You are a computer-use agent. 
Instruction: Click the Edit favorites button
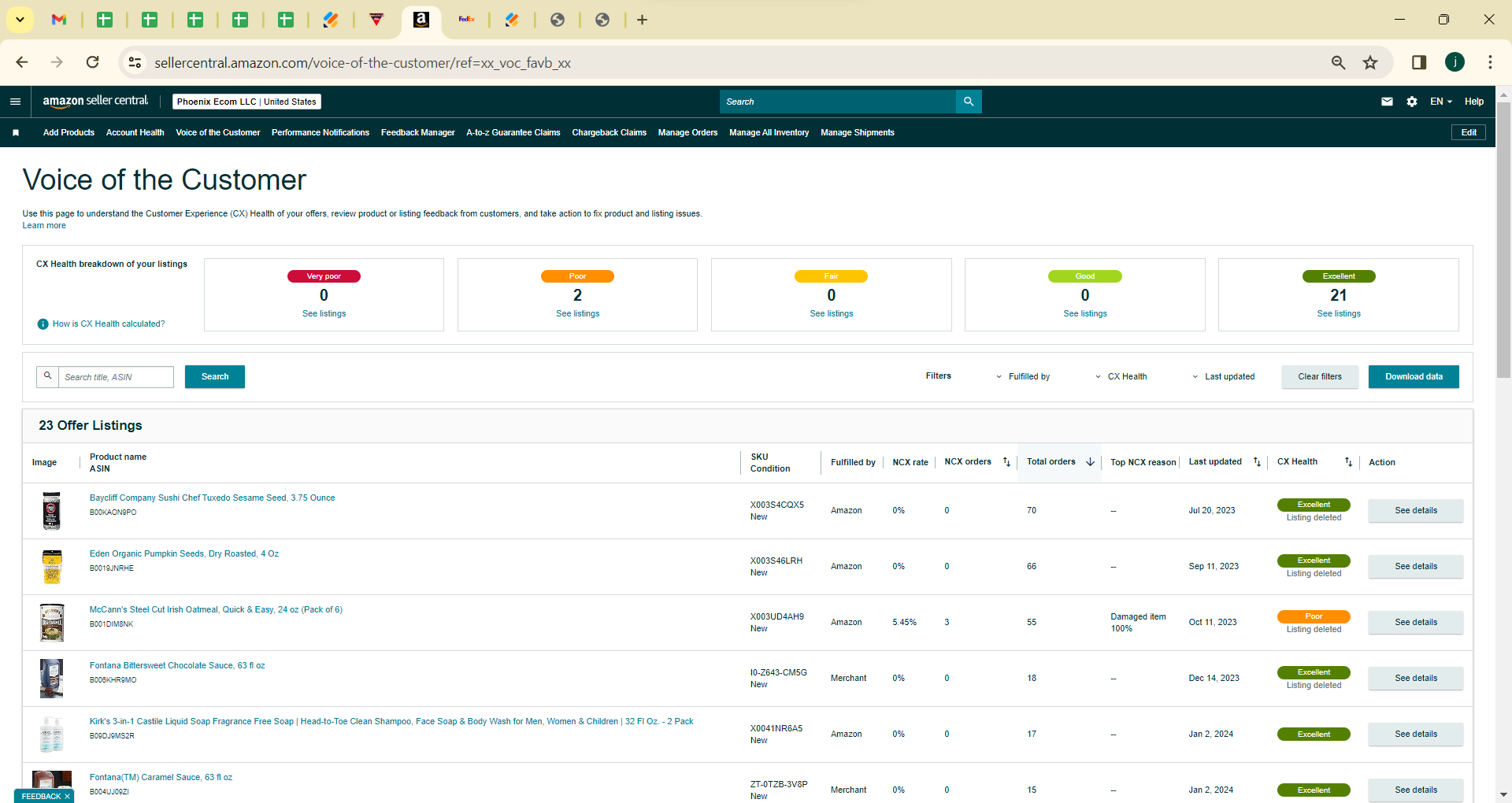pos(1469,132)
